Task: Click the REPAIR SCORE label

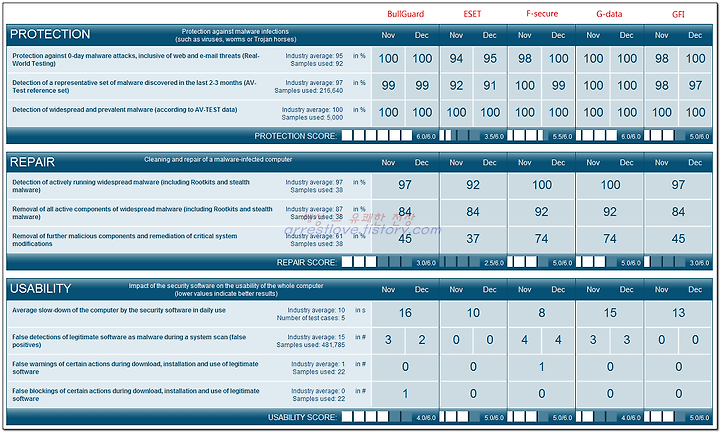Action: (x=306, y=262)
